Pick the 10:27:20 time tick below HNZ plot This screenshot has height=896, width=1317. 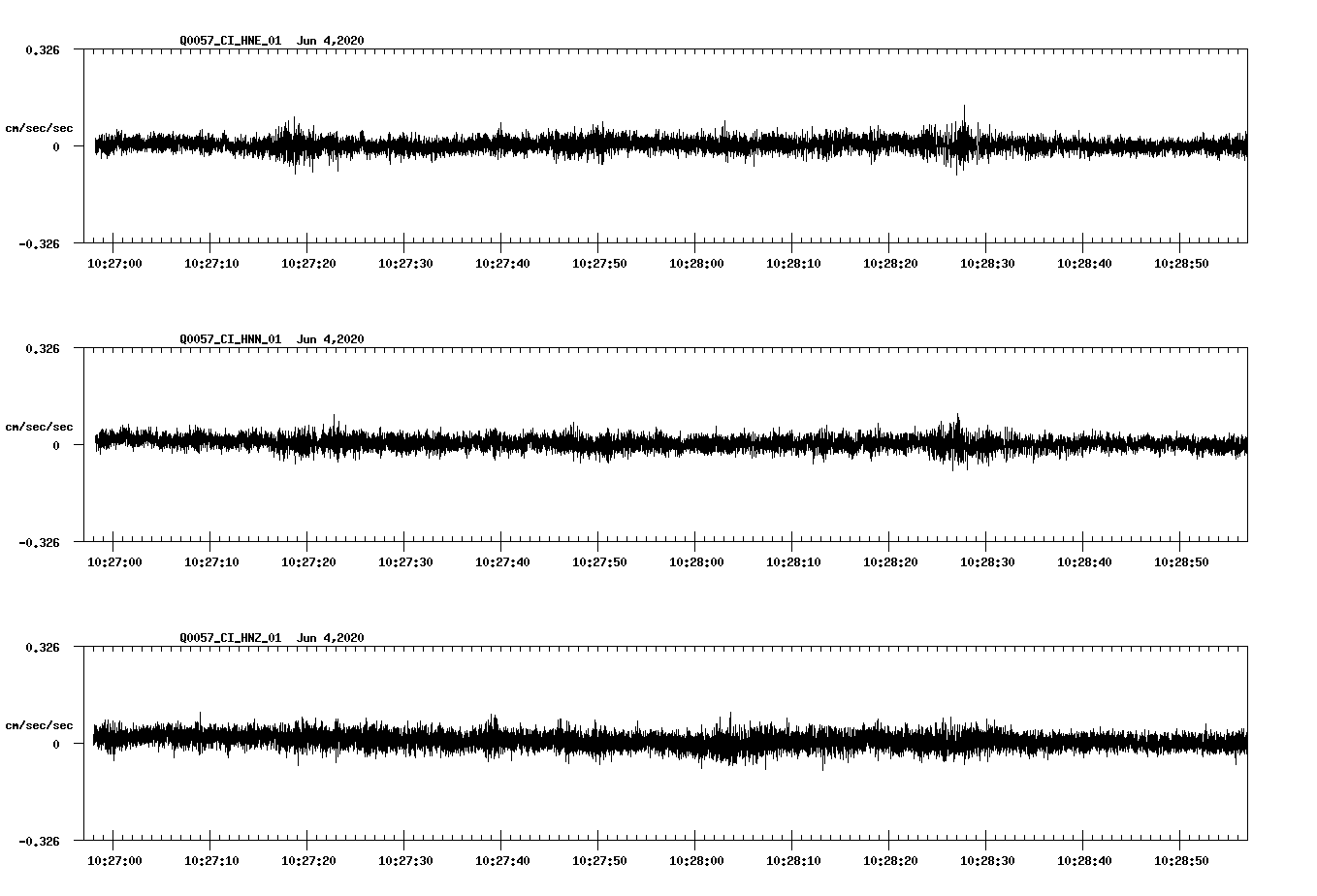tap(308, 860)
